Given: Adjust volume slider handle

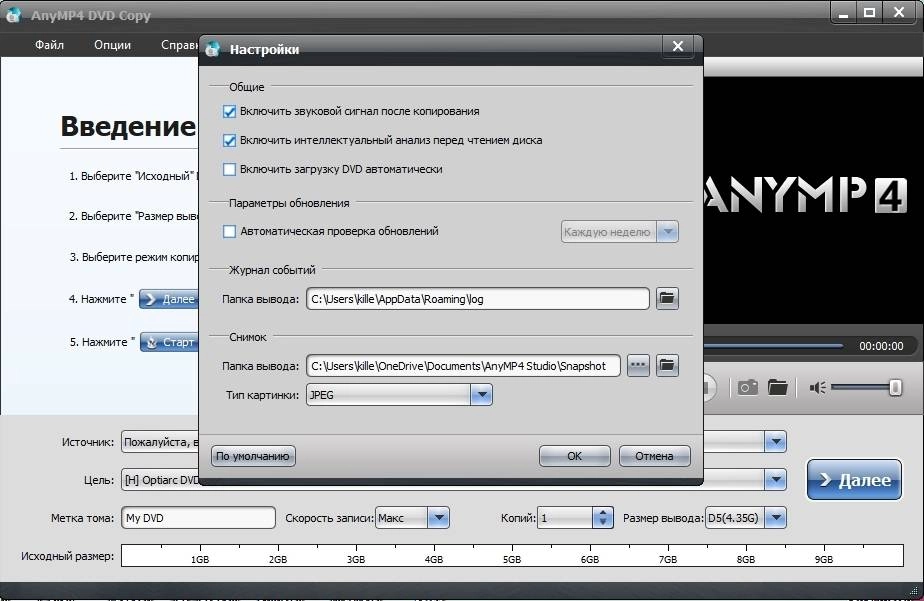Looking at the screenshot, I should [895, 388].
